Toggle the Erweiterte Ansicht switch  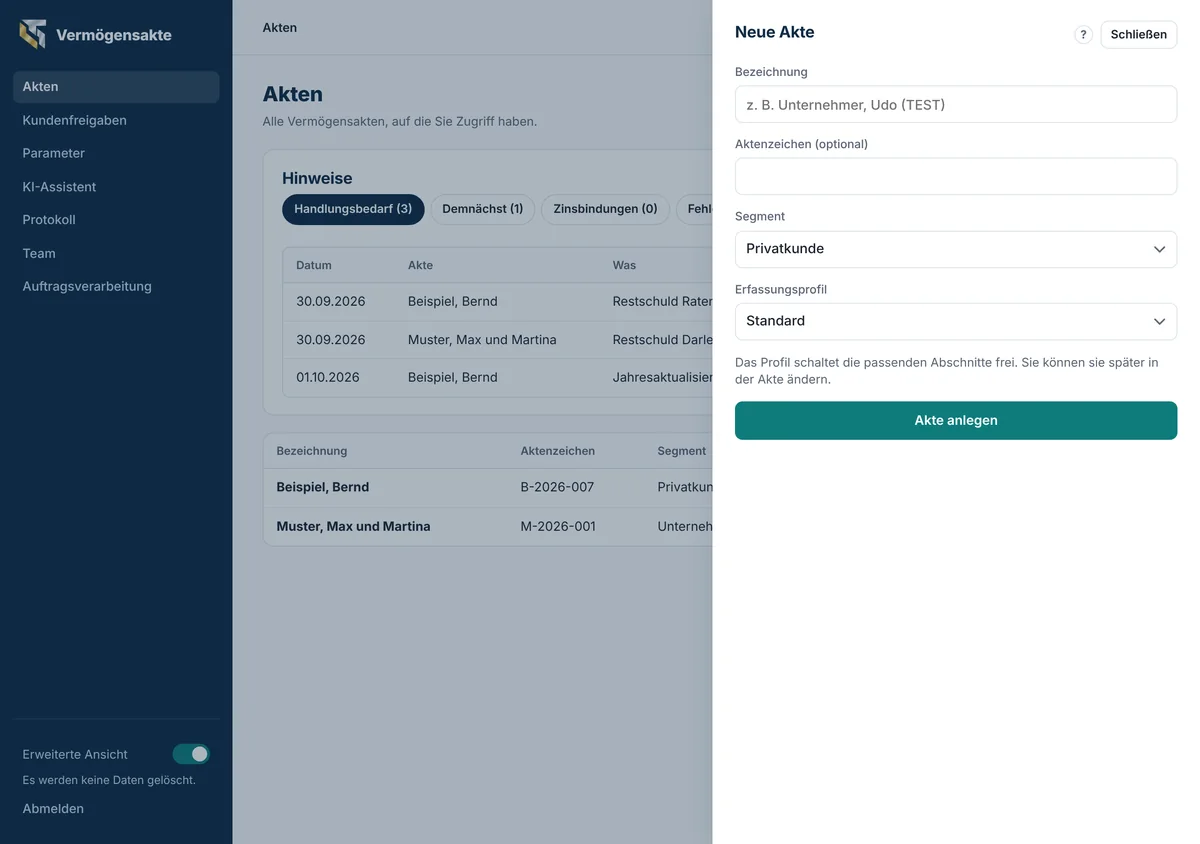pyautogui.click(x=191, y=754)
